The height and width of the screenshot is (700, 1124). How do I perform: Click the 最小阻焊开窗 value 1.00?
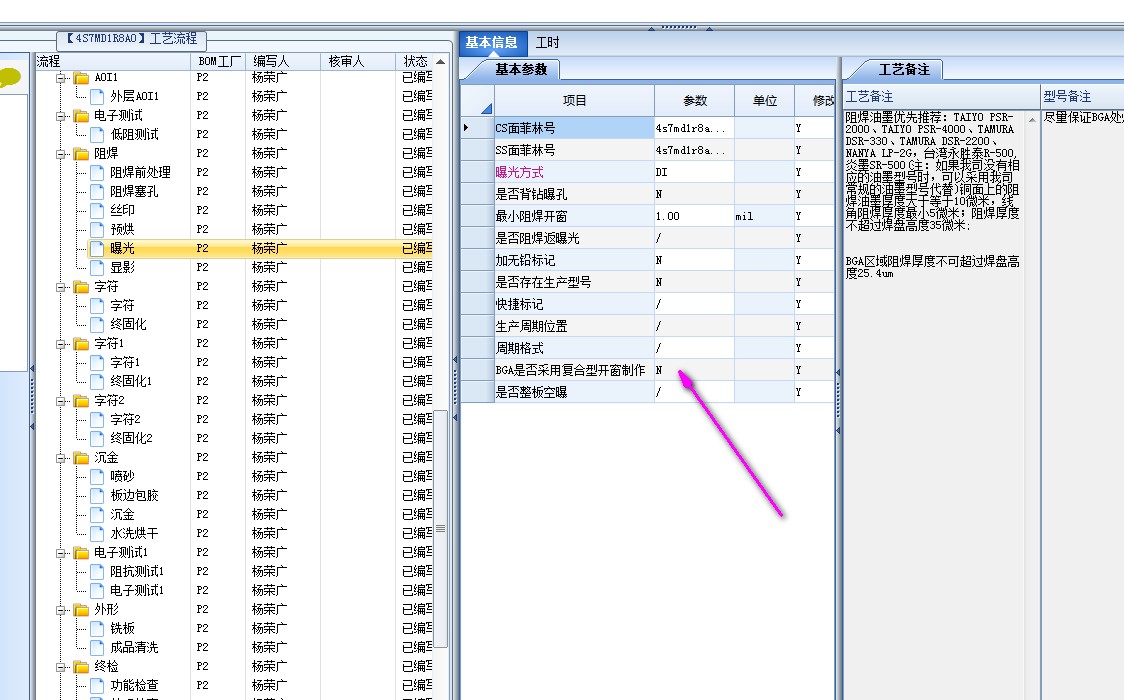tap(694, 216)
